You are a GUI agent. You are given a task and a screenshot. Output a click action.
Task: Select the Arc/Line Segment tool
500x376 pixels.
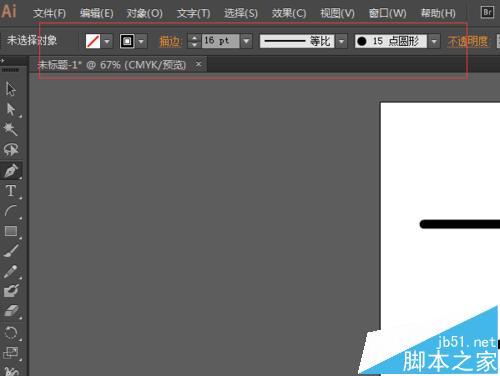tap(11, 211)
